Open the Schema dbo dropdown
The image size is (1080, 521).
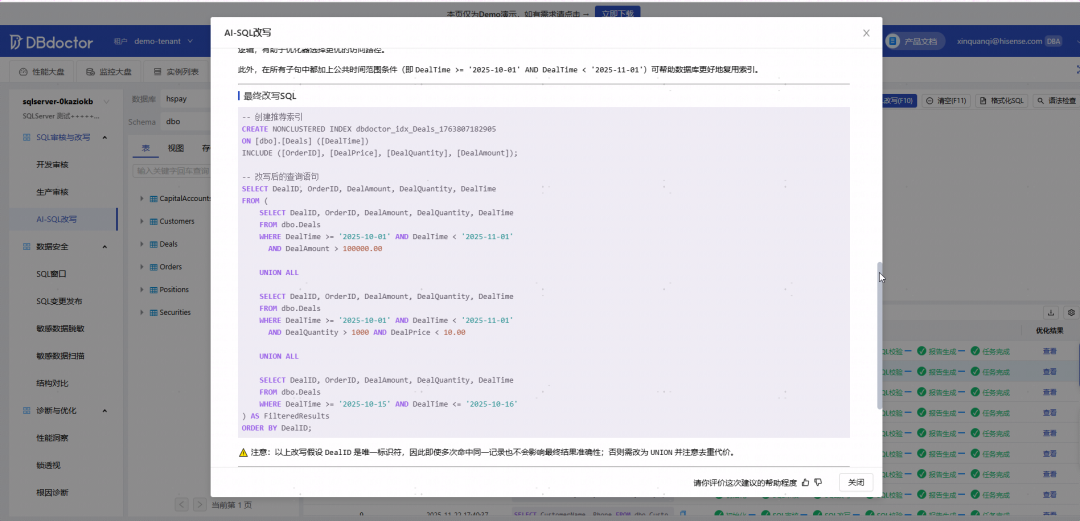point(186,121)
